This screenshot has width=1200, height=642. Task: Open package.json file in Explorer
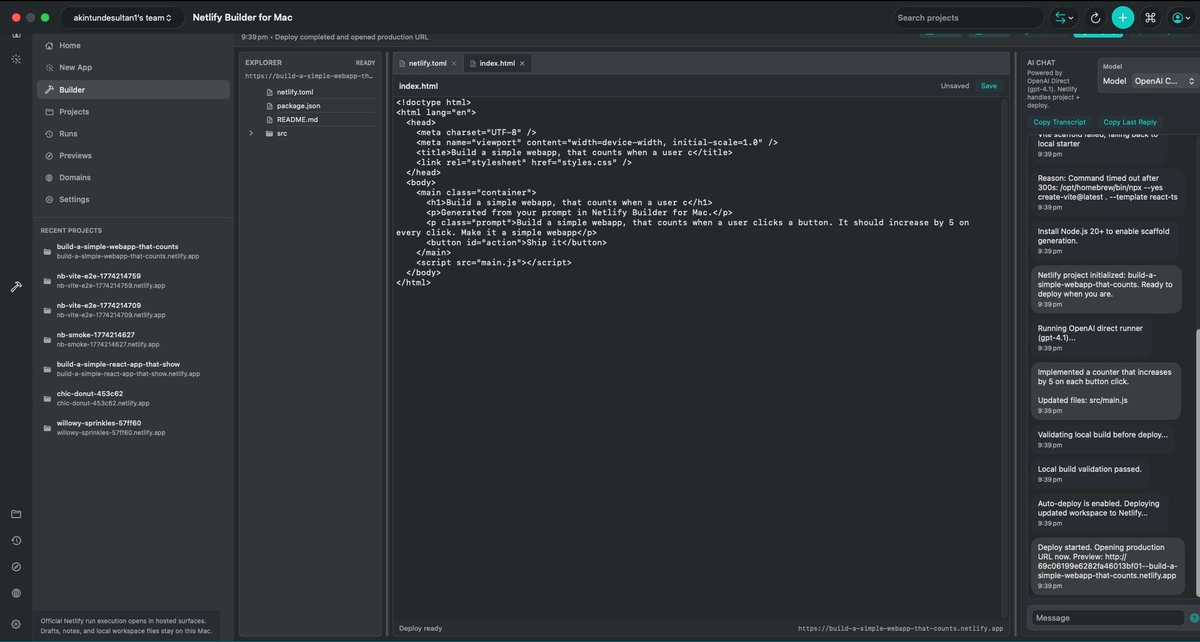(x=298, y=105)
